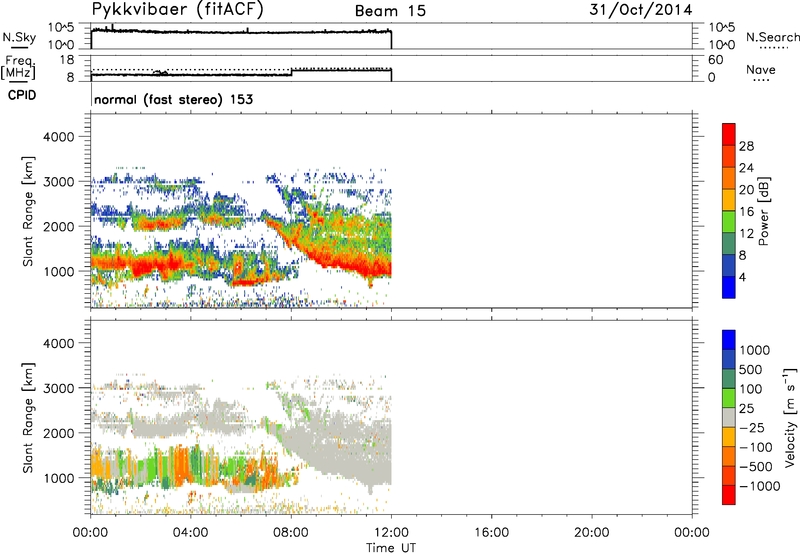Image resolution: width=800 pixels, height=554 pixels.
Task: Click the gray segment of velocity colorbar
Action: pos(729,418)
